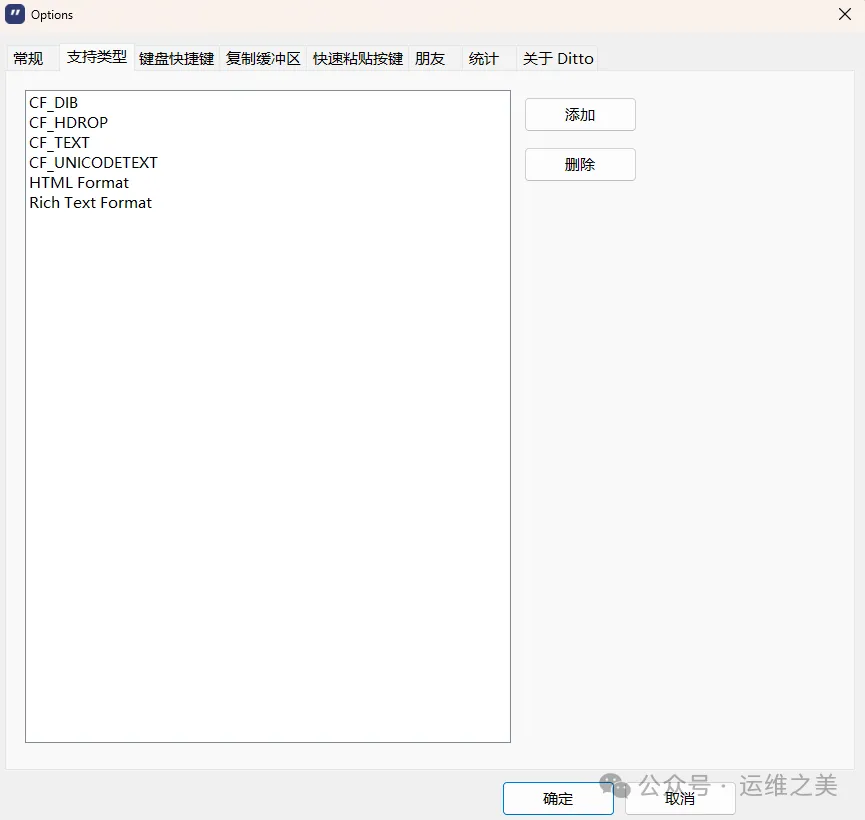Select CF_DIB in the type list

(54, 103)
